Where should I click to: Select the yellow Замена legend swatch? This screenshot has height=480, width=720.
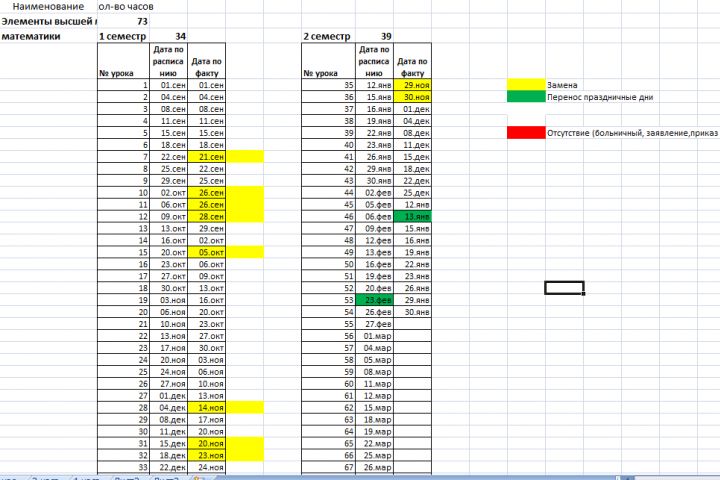tap(526, 85)
